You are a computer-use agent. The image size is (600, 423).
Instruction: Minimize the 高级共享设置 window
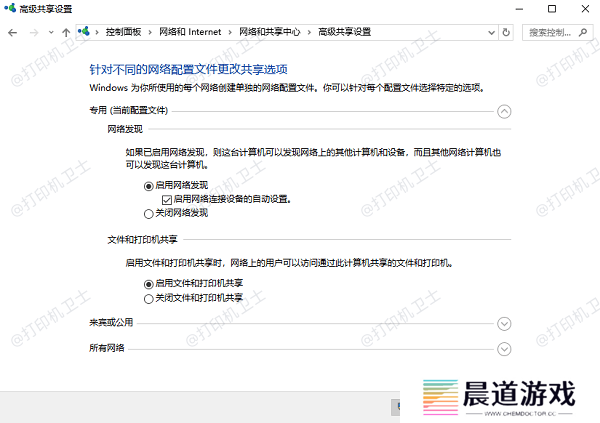point(519,9)
